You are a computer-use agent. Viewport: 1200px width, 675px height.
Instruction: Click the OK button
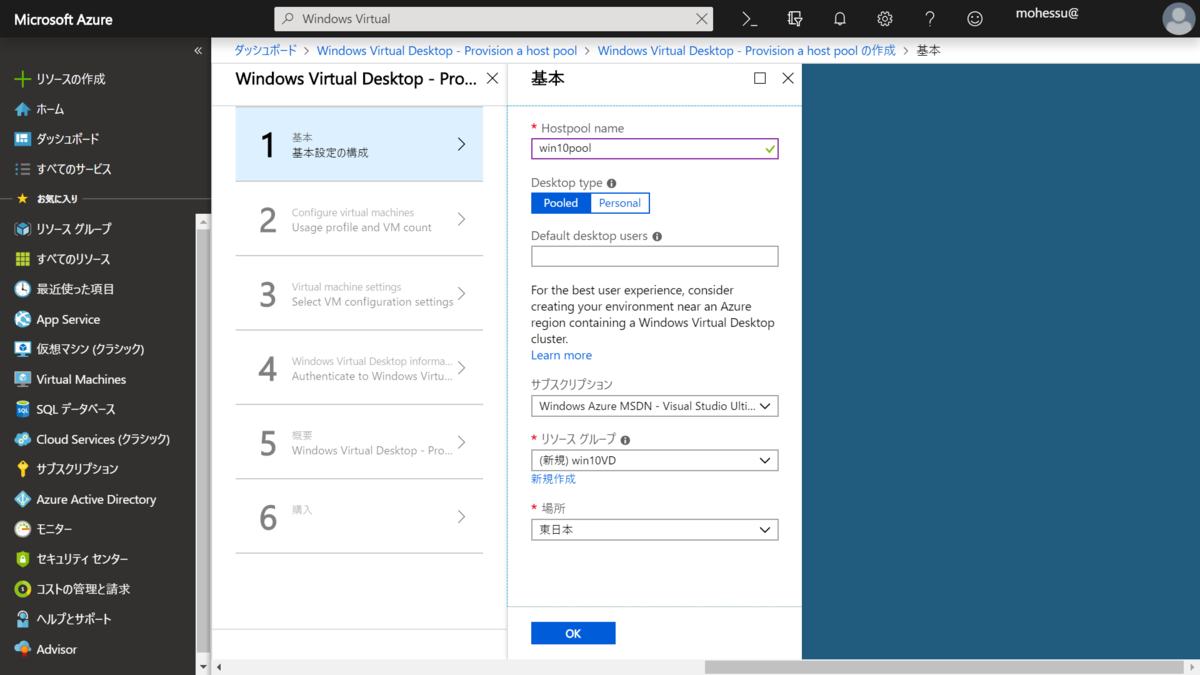click(x=573, y=633)
